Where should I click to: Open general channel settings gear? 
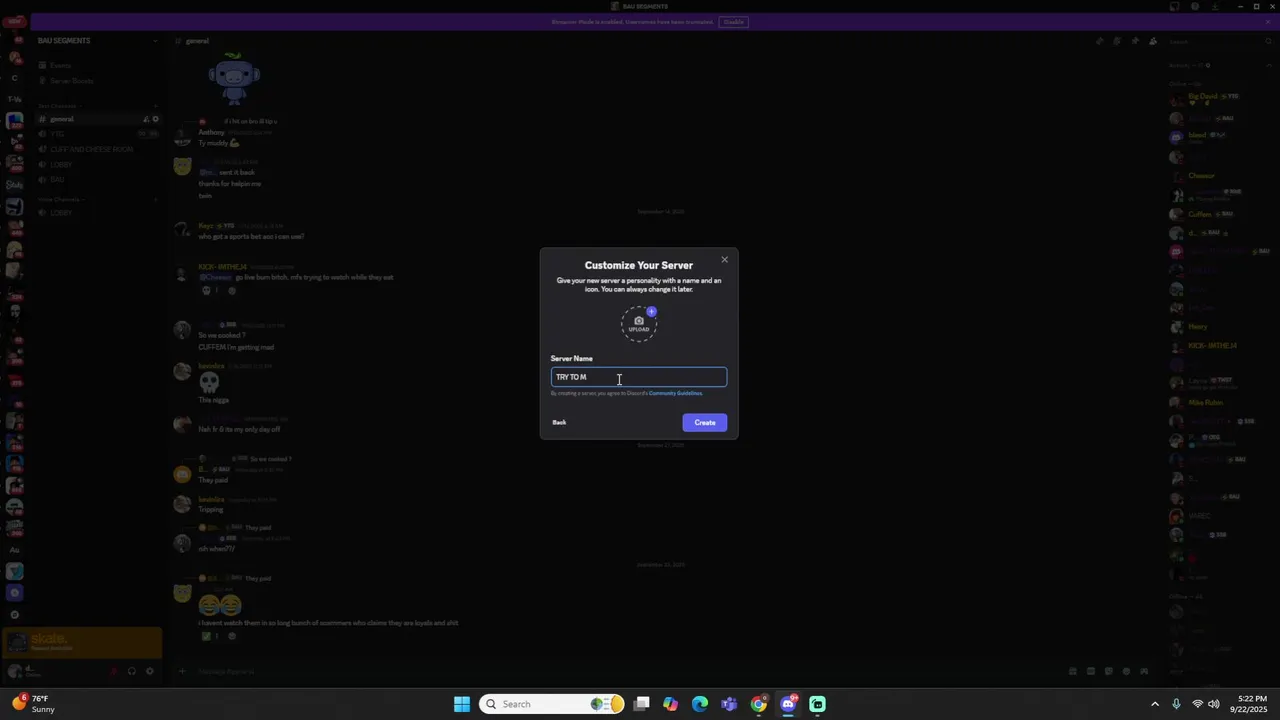point(155,119)
